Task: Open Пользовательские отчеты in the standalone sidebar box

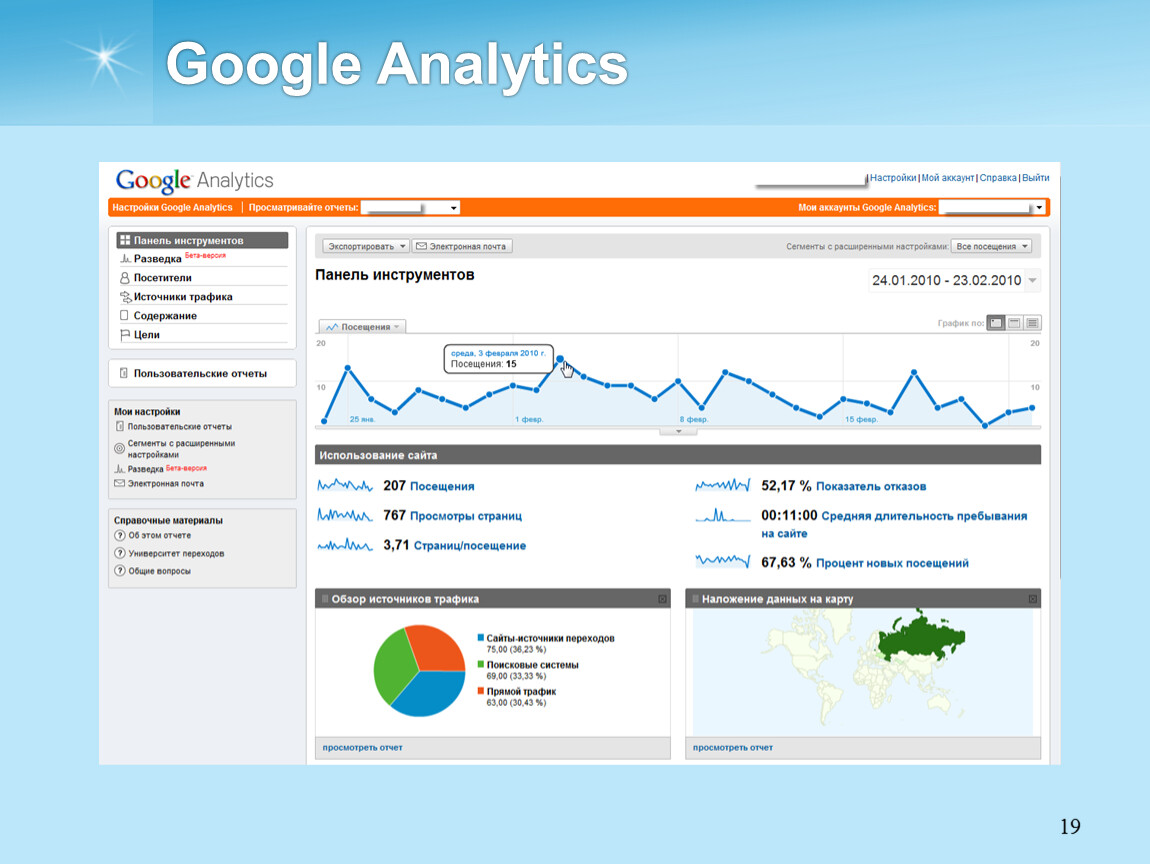Action: 202,373
